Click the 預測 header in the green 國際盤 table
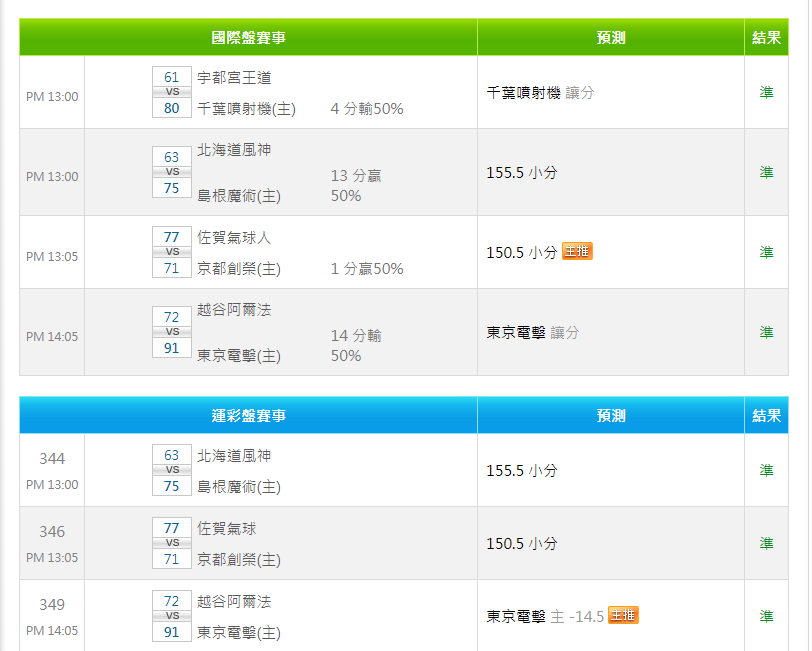812x651 pixels. tap(611, 37)
